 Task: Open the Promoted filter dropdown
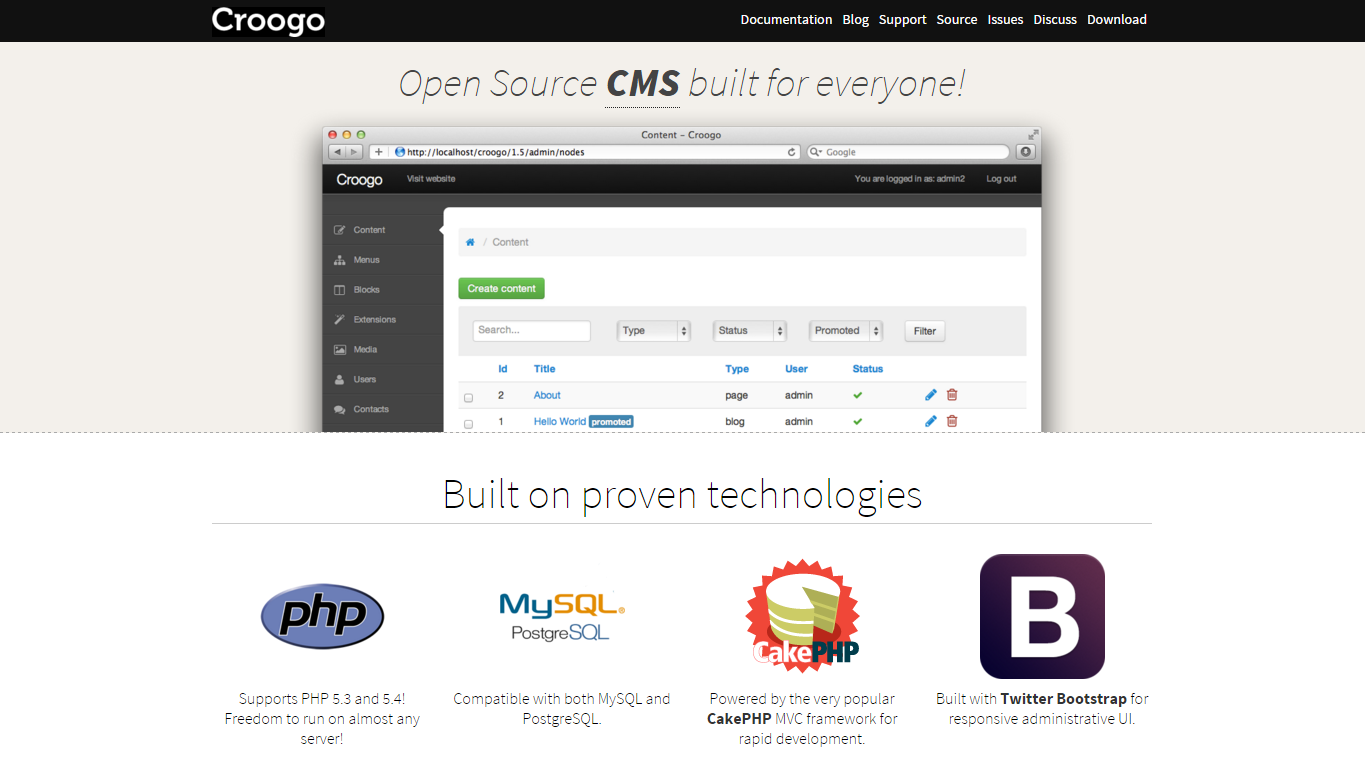[x=846, y=330]
